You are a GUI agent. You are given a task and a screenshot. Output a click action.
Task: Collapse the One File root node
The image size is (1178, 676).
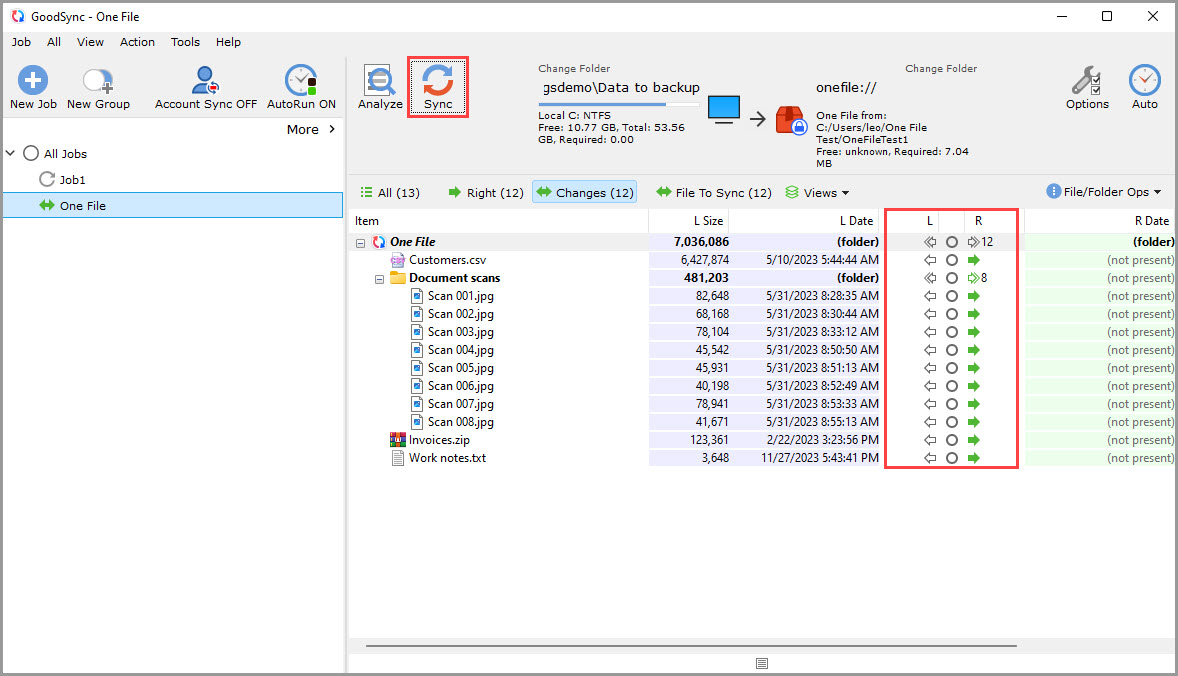[361, 243]
